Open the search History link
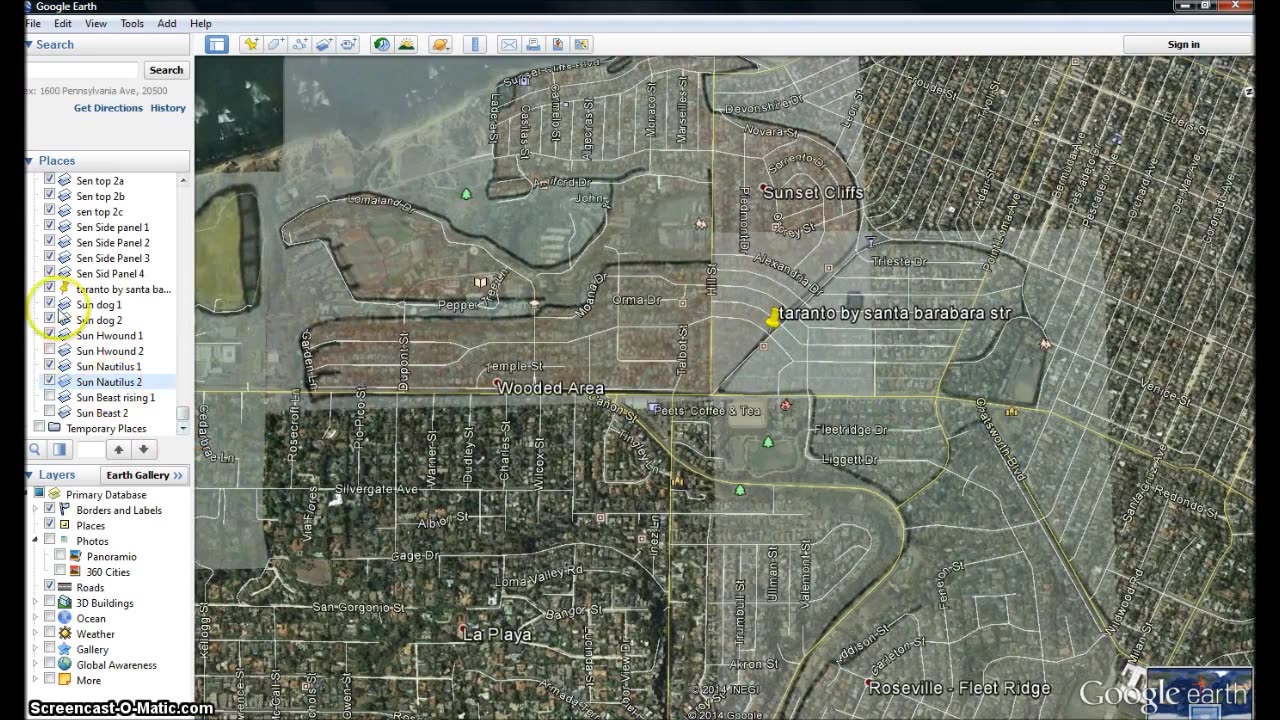1280x720 pixels. pyautogui.click(x=168, y=108)
